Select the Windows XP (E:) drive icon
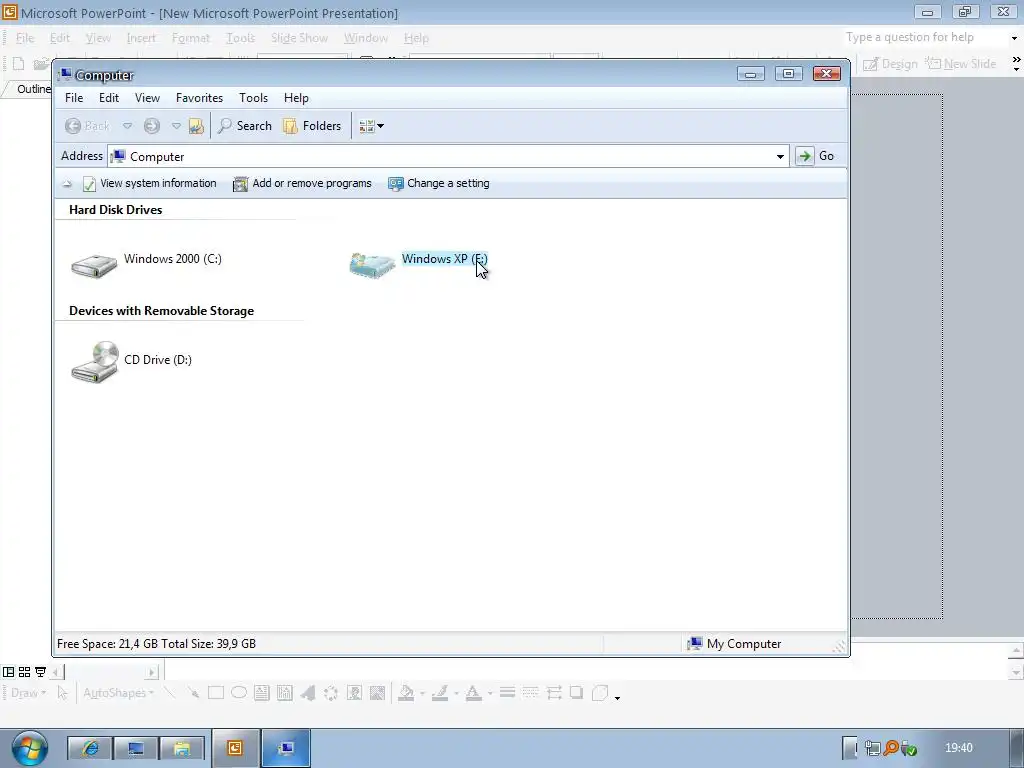 [372, 265]
